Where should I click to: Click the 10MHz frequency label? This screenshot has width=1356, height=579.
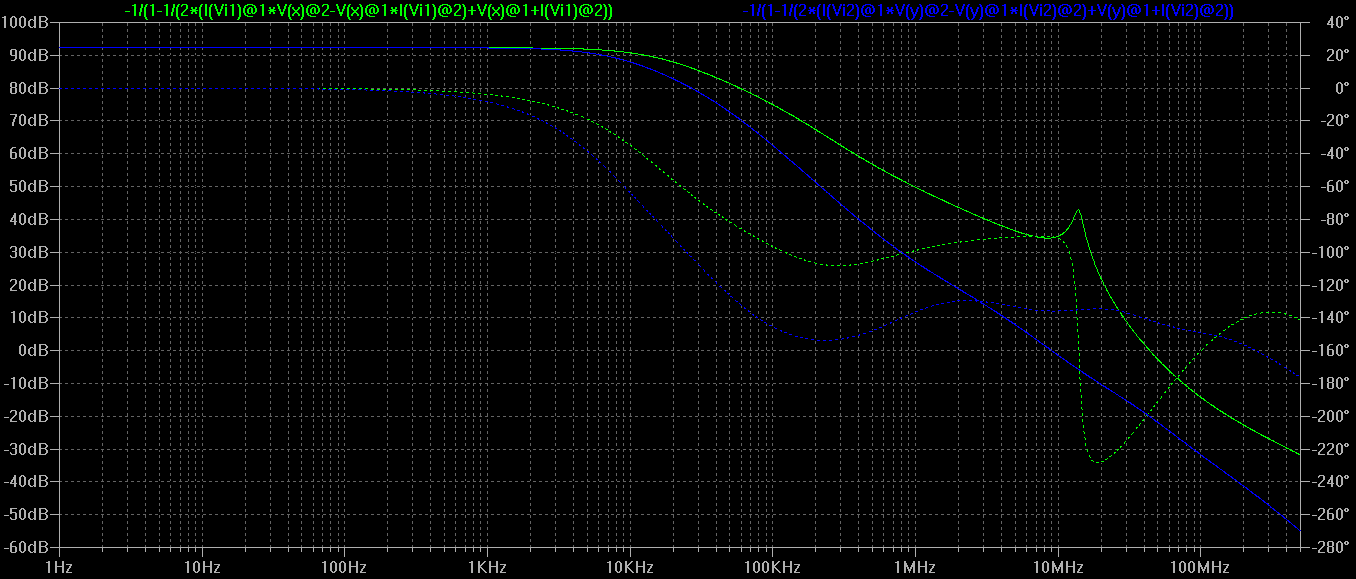[1056, 568]
